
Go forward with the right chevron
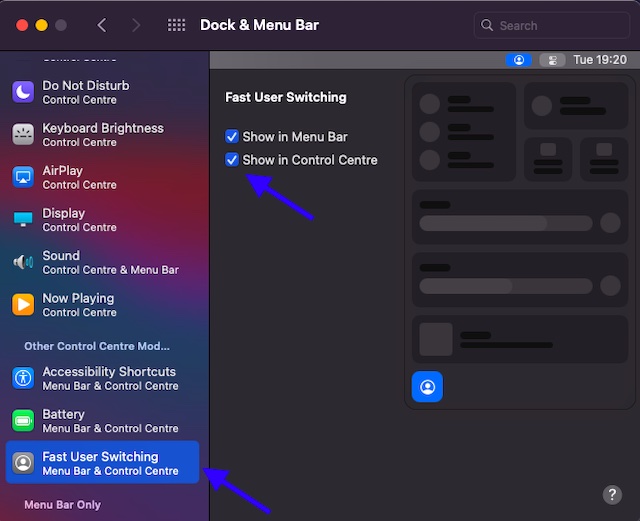(x=136, y=25)
